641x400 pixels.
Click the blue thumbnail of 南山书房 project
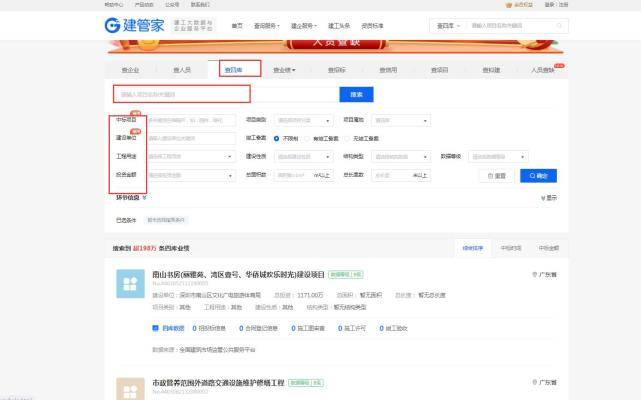pos(130,283)
